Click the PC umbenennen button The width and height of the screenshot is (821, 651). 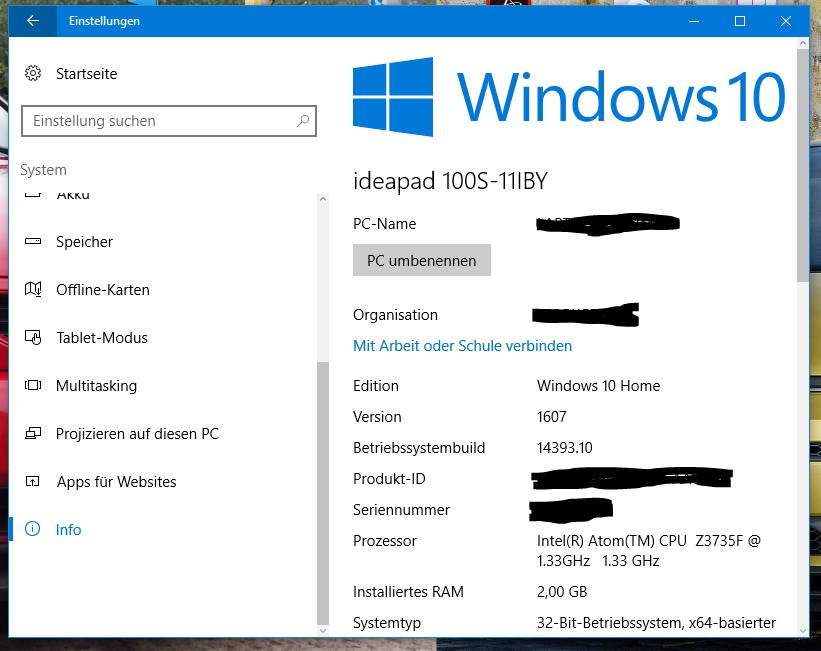click(421, 260)
